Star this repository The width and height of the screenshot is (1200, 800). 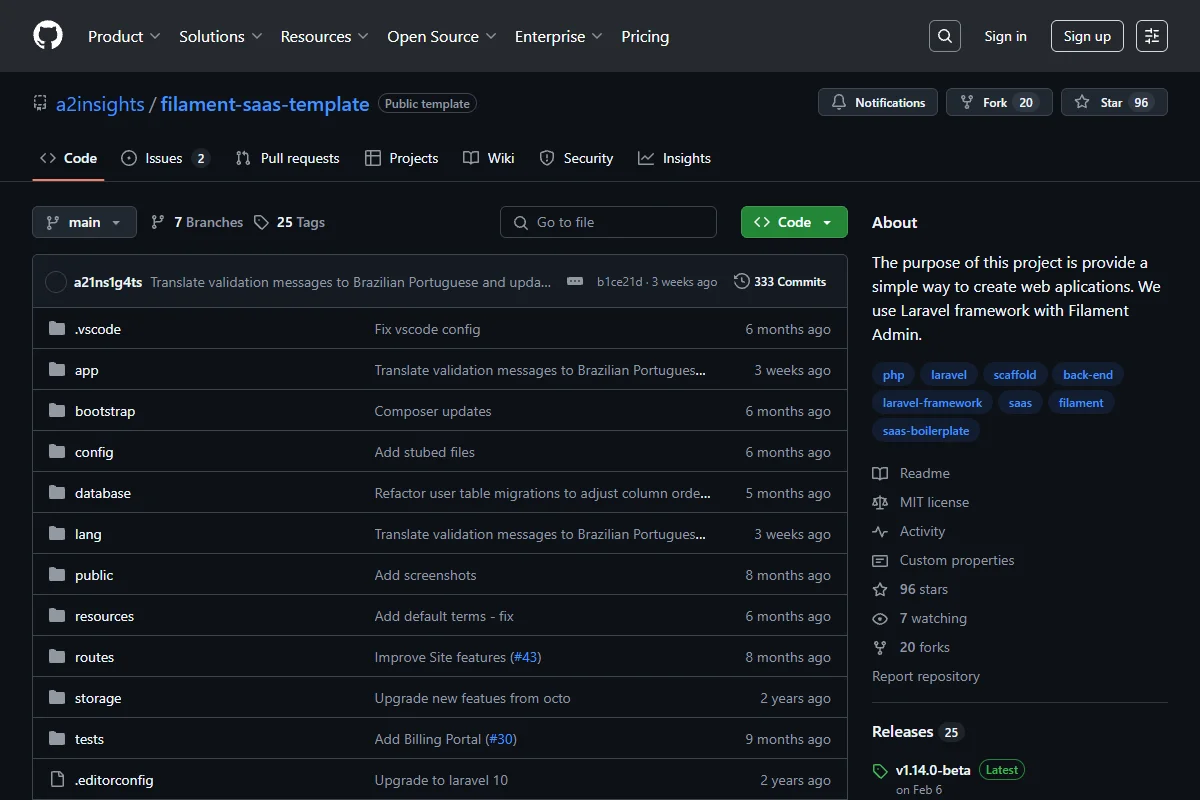pos(1114,102)
